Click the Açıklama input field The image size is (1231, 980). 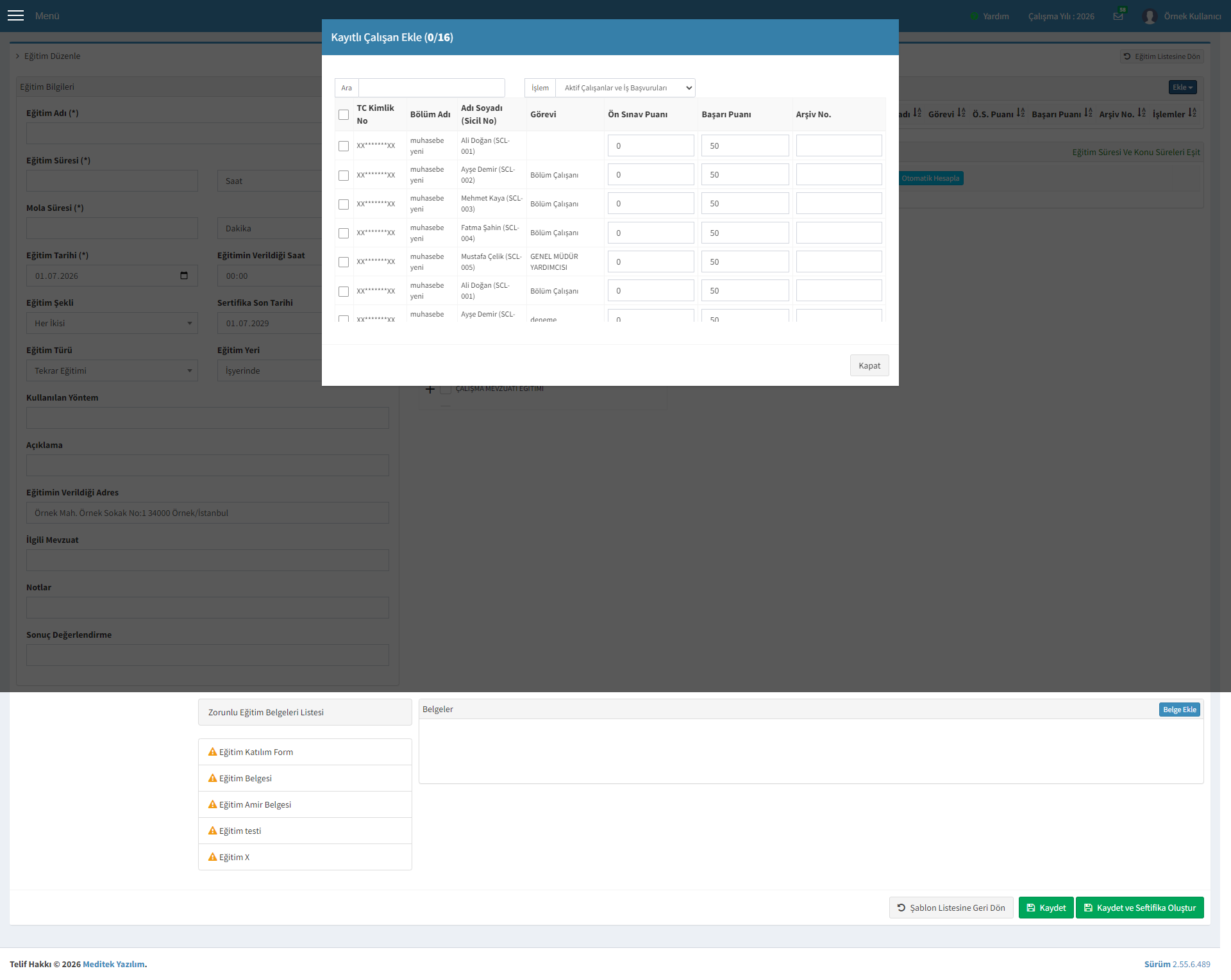[208, 465]
